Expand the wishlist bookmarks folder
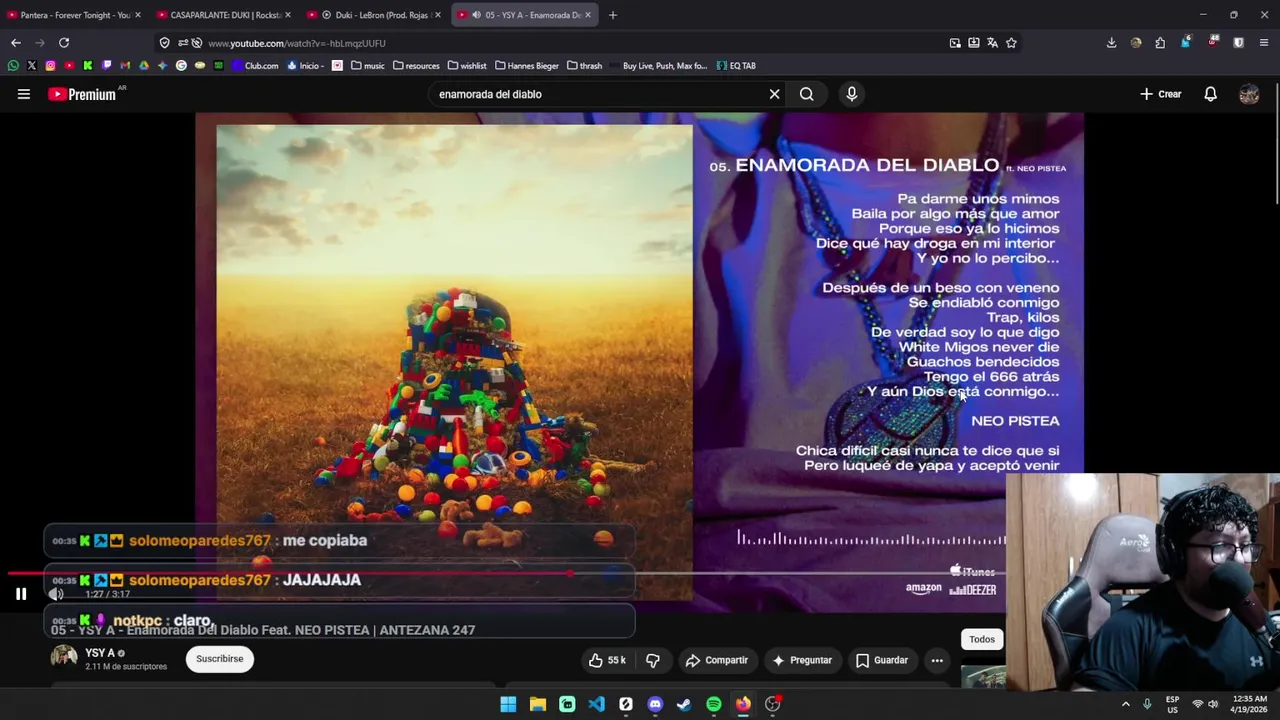This screenshot has height=720, width=1280. click(467, 66)
